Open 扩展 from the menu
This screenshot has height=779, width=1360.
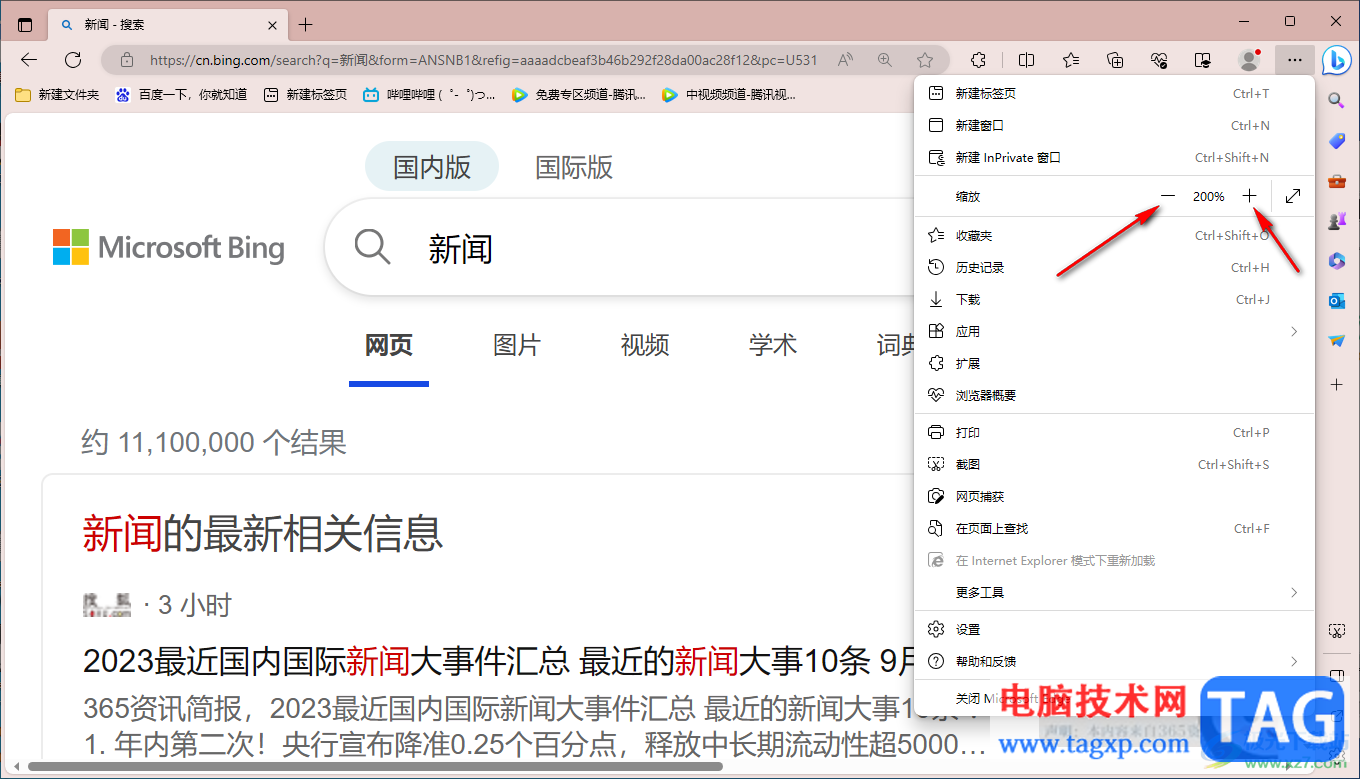pos(1114,364)
